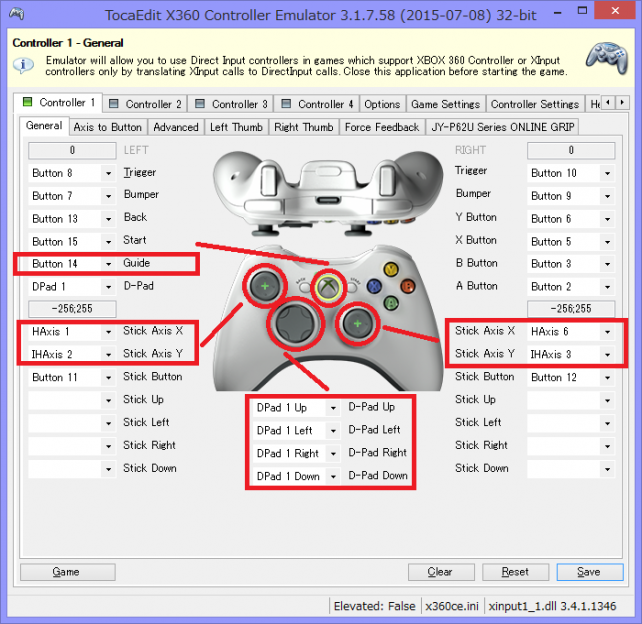Expand A Button dropdown (Button 2)
The height and width of the screenshot is (624, 642).
click(608, 287)
